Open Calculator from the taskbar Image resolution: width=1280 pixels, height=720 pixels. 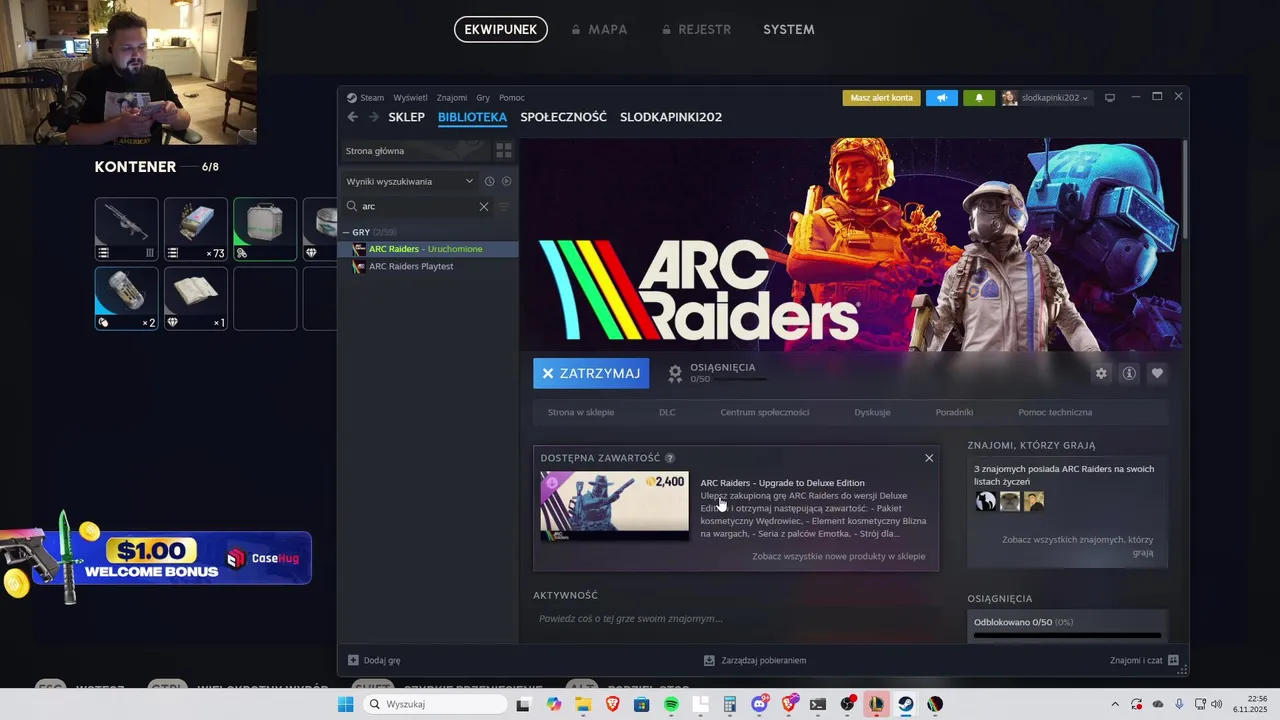730,704
